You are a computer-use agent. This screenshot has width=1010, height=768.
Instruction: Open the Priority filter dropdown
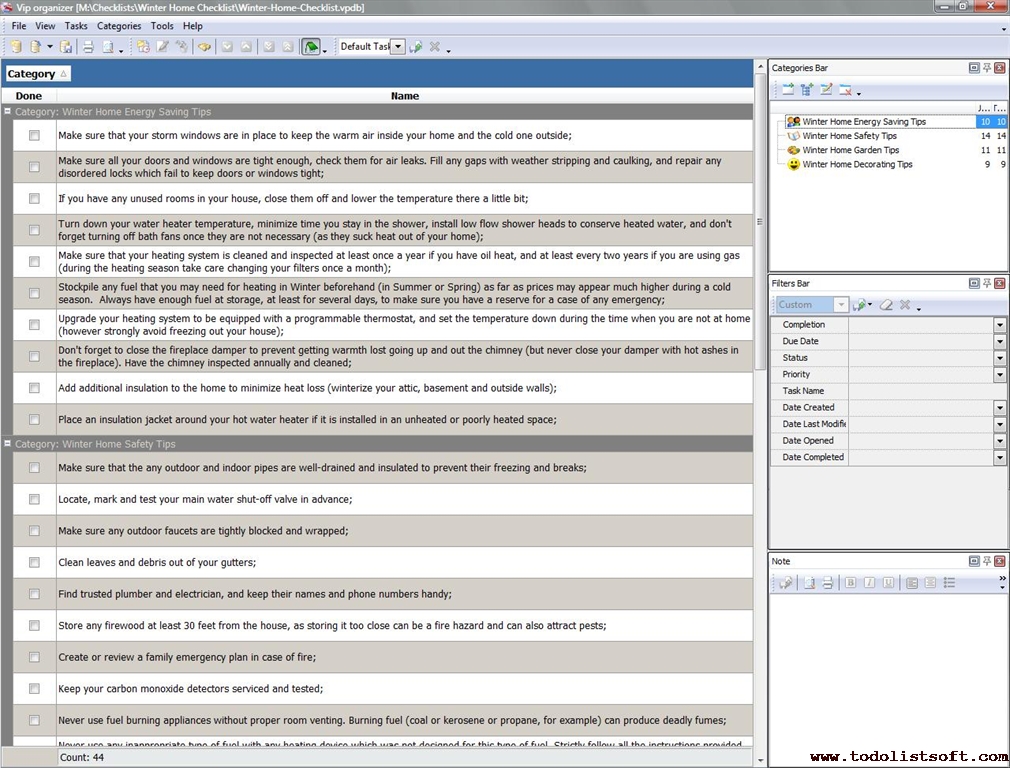coord(1000,374)
